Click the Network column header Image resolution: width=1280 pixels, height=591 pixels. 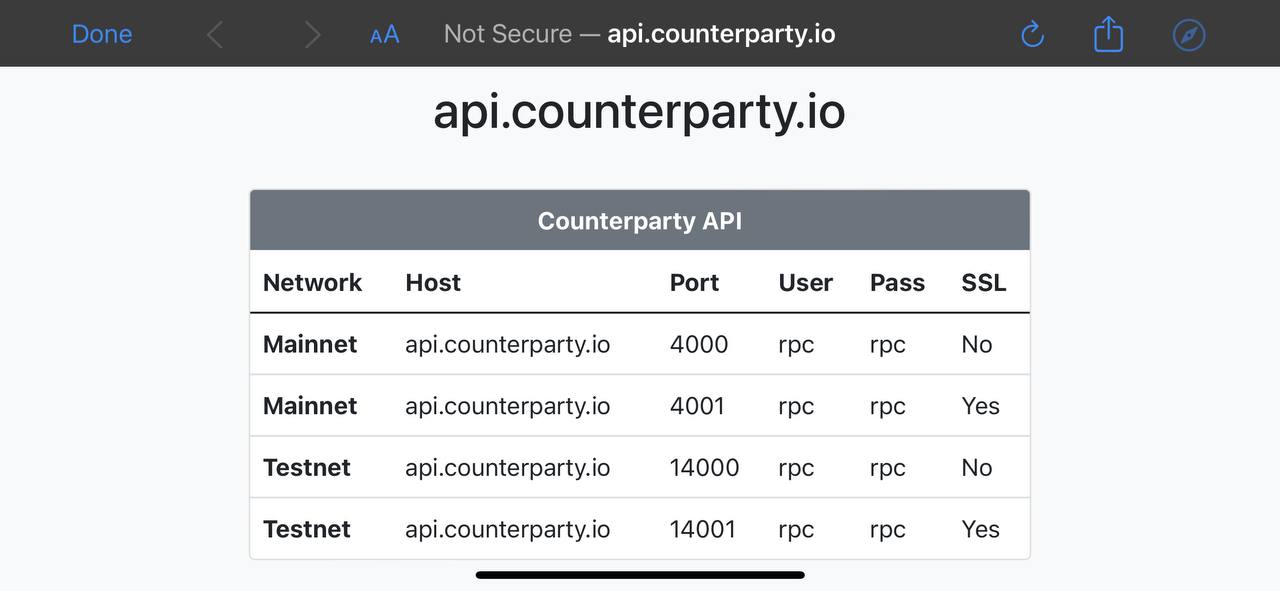point(312,282)
